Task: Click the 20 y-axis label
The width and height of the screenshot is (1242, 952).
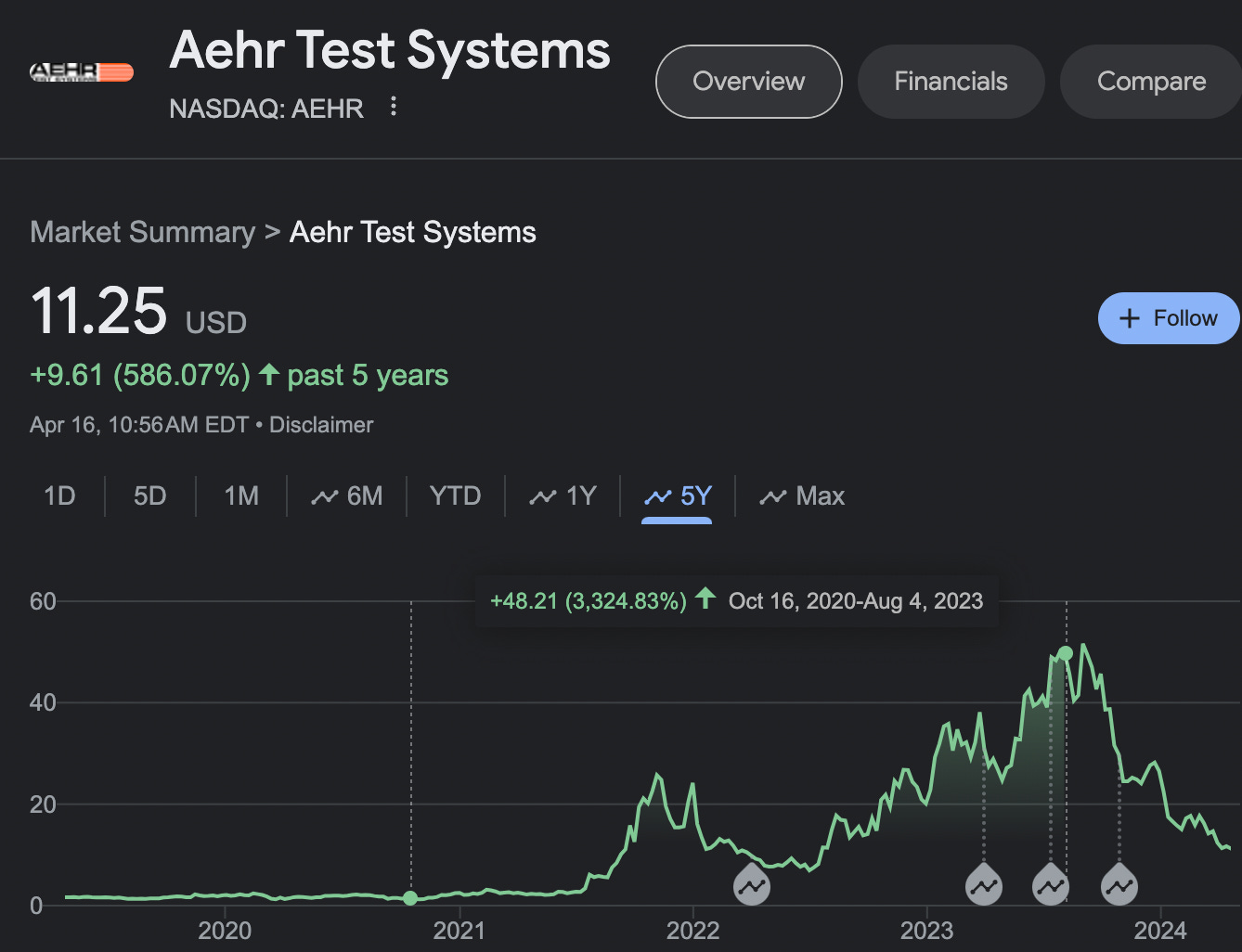Action: pos(43,804)
